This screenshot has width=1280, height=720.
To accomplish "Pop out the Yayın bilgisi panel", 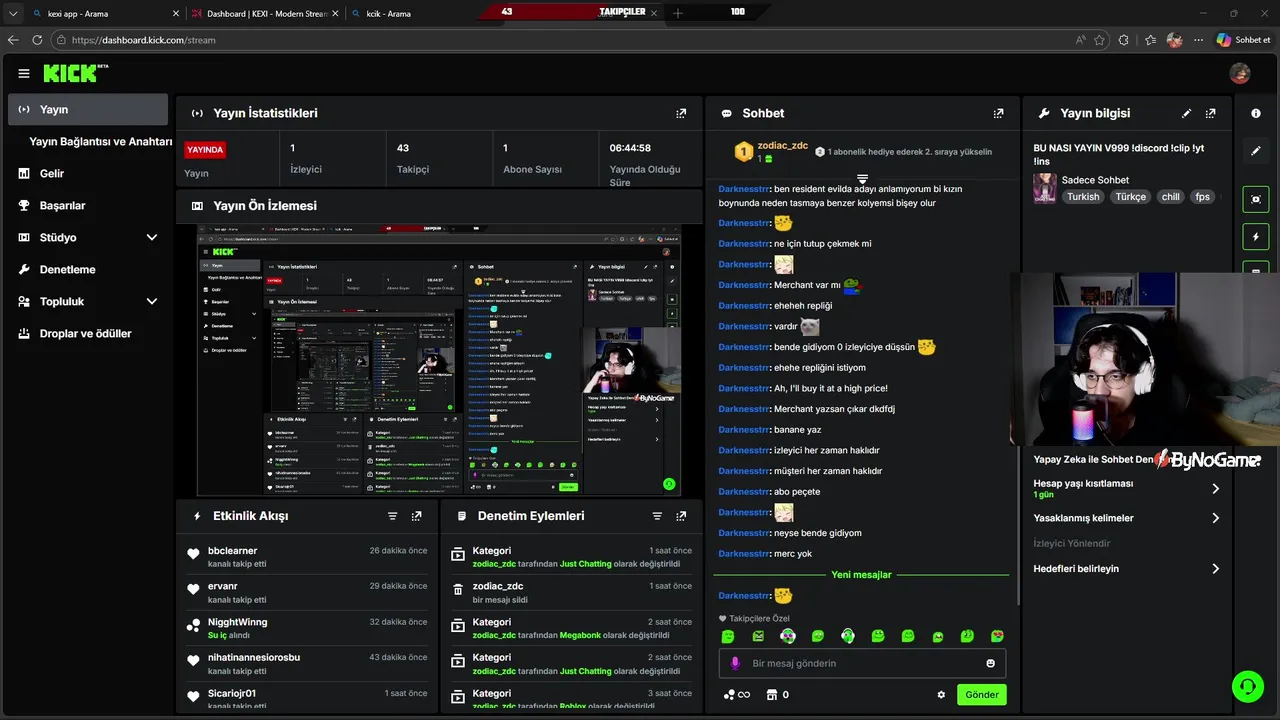I will (1211, 113).
